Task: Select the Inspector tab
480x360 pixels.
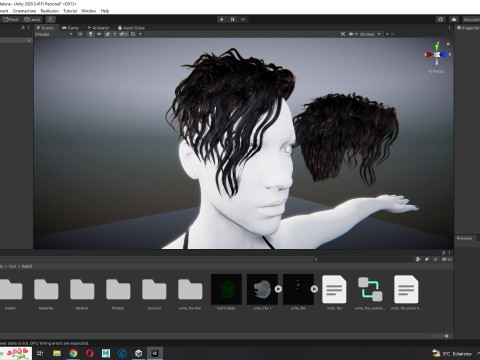Action: [x=468, y=28]
